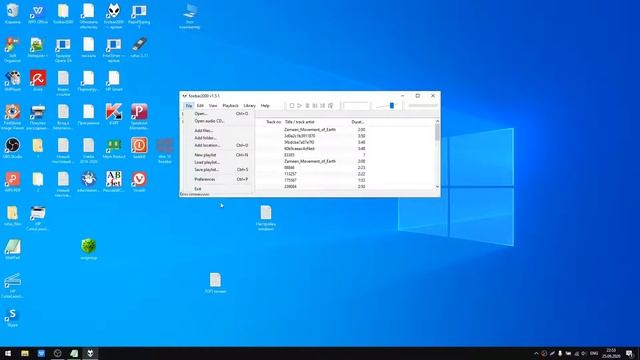This screenshot has width=640, height=360.
Task: Open File Explorer from the taskbar
Action: pos(24,353)
